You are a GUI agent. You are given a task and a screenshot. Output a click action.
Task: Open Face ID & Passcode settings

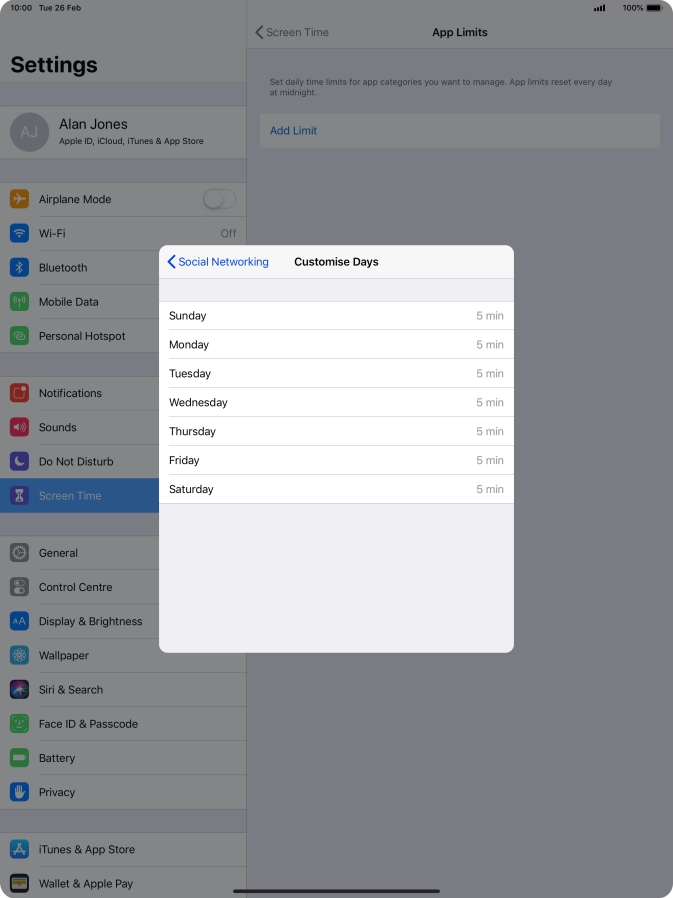[x=88, y=724]
